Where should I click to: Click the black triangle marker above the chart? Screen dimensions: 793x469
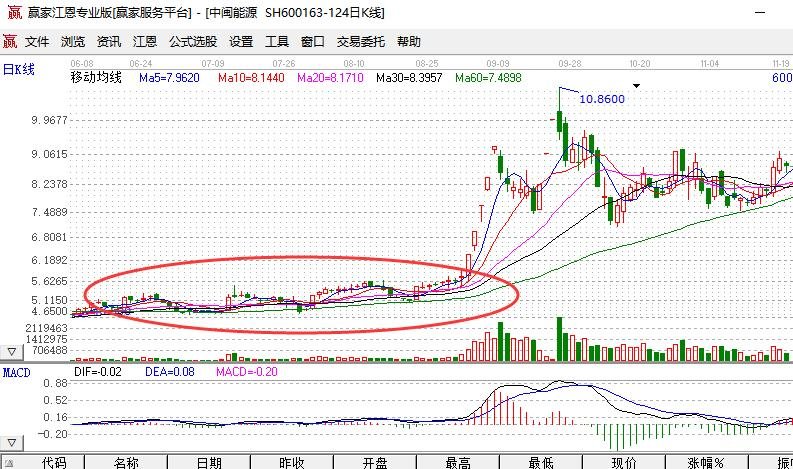point(636,86)
